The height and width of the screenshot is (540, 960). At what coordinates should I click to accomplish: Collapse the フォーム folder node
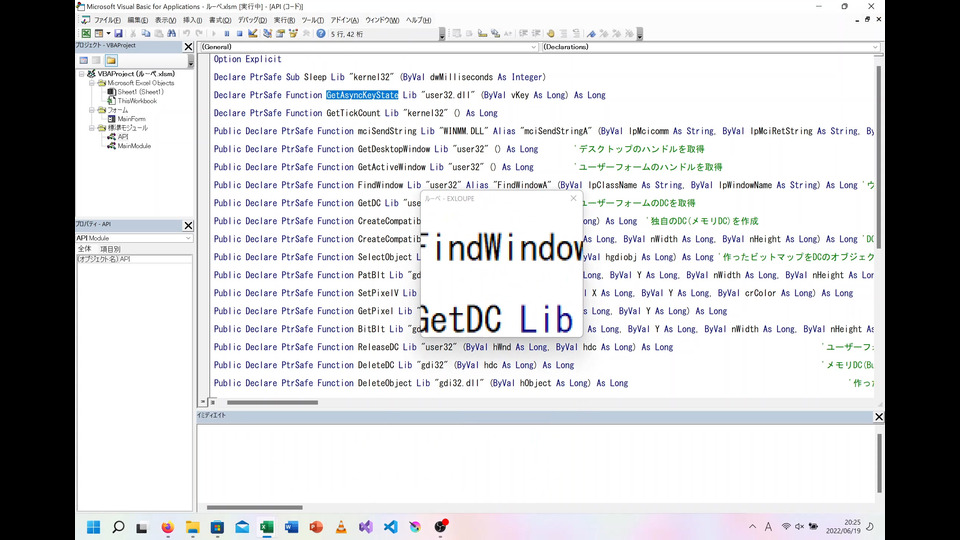pos(92,110)
